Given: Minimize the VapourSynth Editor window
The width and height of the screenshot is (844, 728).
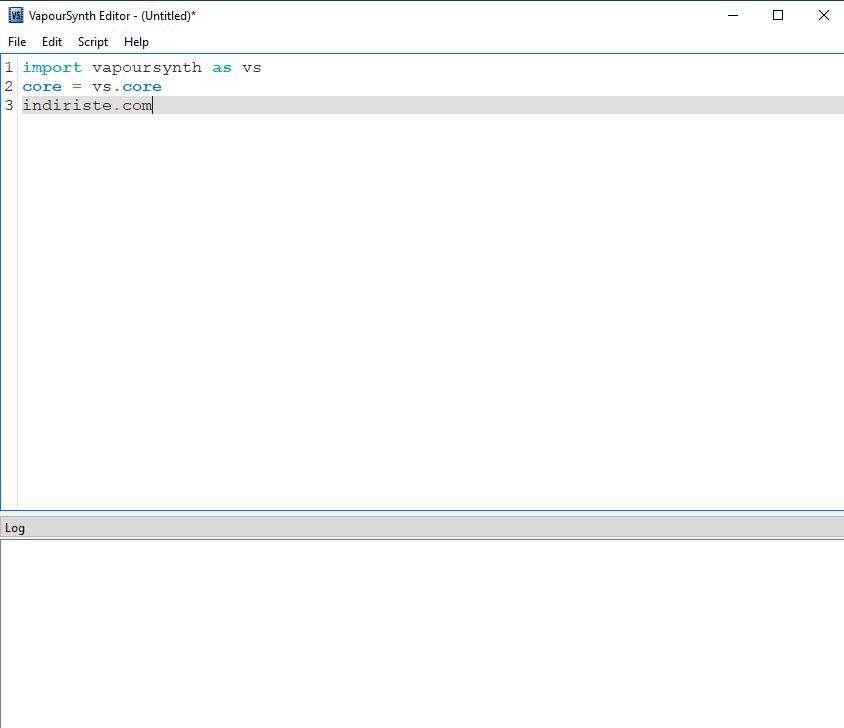Looking at the screenshot, I should tap(733, 16).
